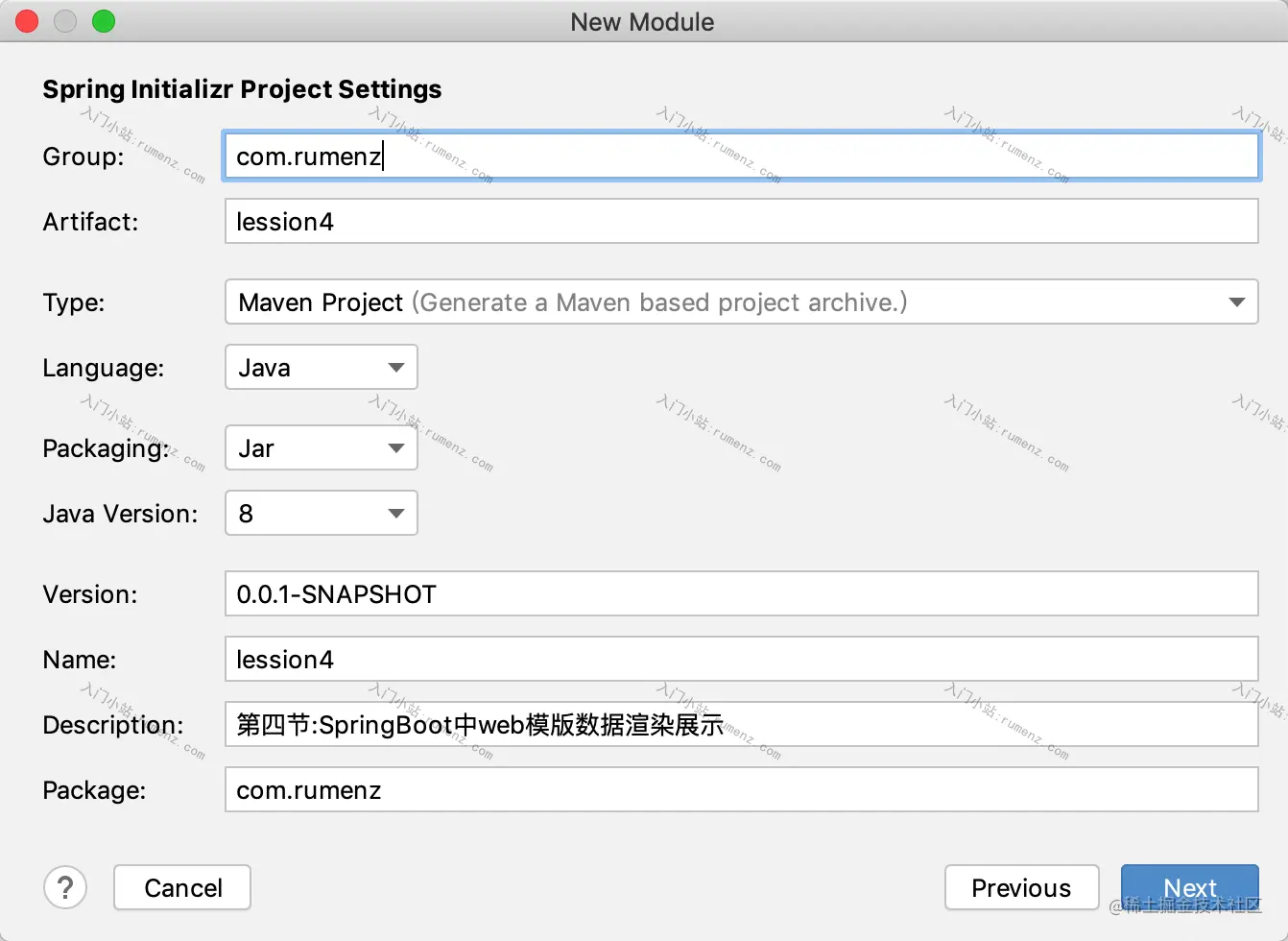The image size is (1288, 941).
Task: Open the Language dropdown showing Java
Action: (x=321, y=367)
